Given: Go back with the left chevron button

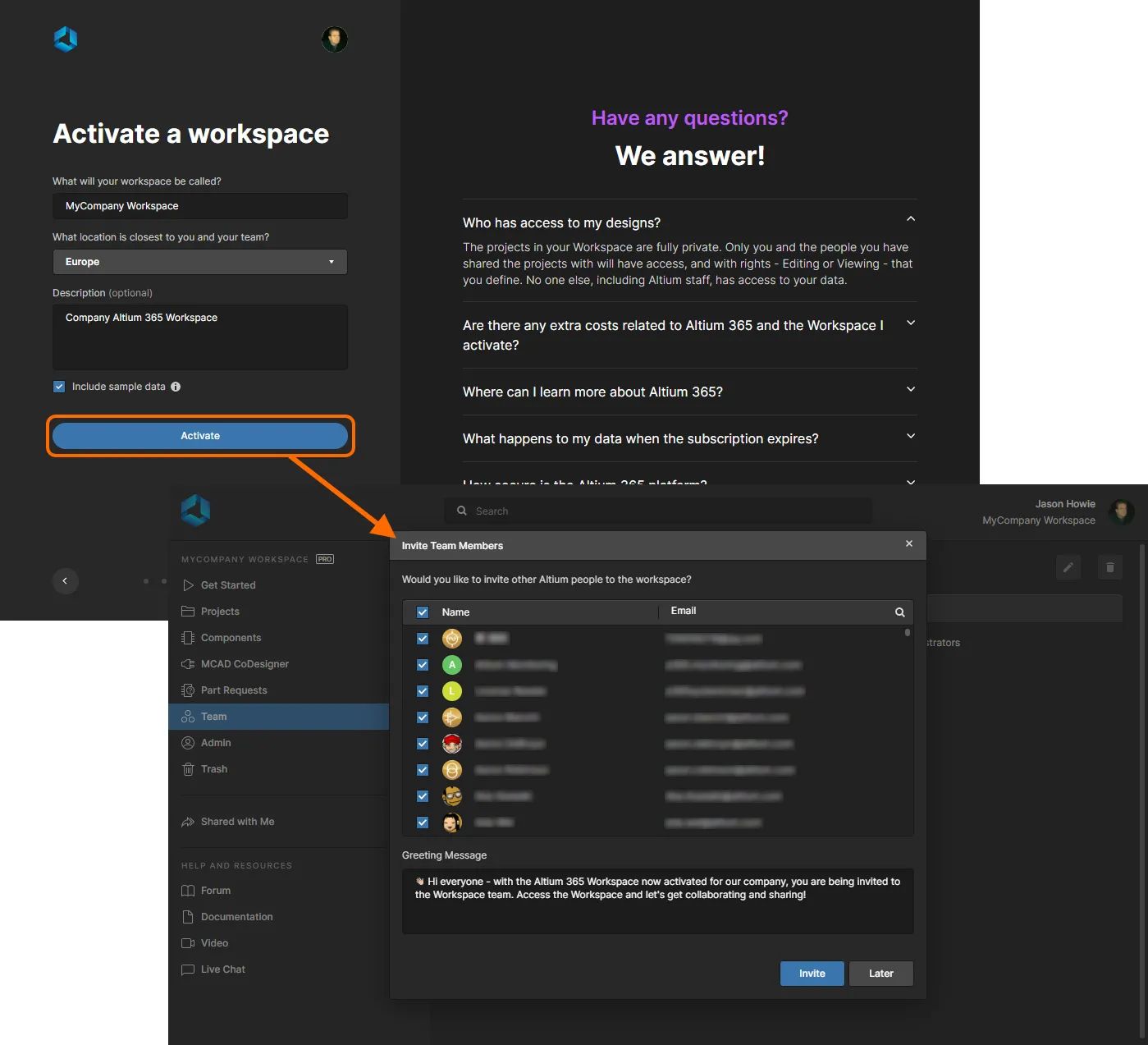Looking at the screenshot, I should point(65,581).
